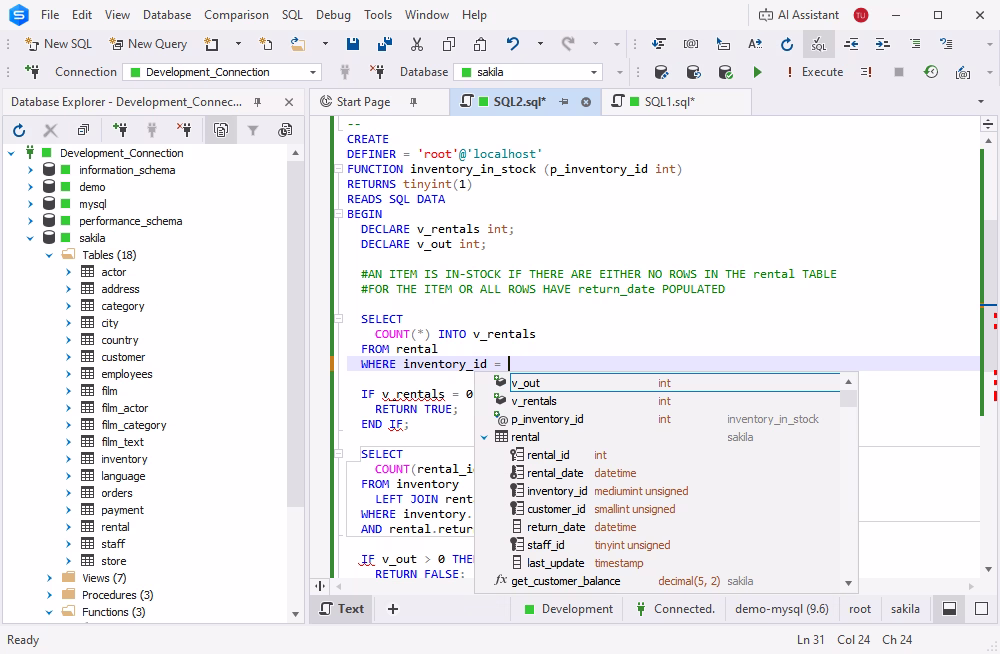The width and height of the screenshot is (1000, 654).
Task: Click the database check (validate) icon
Action: (725, 72)
